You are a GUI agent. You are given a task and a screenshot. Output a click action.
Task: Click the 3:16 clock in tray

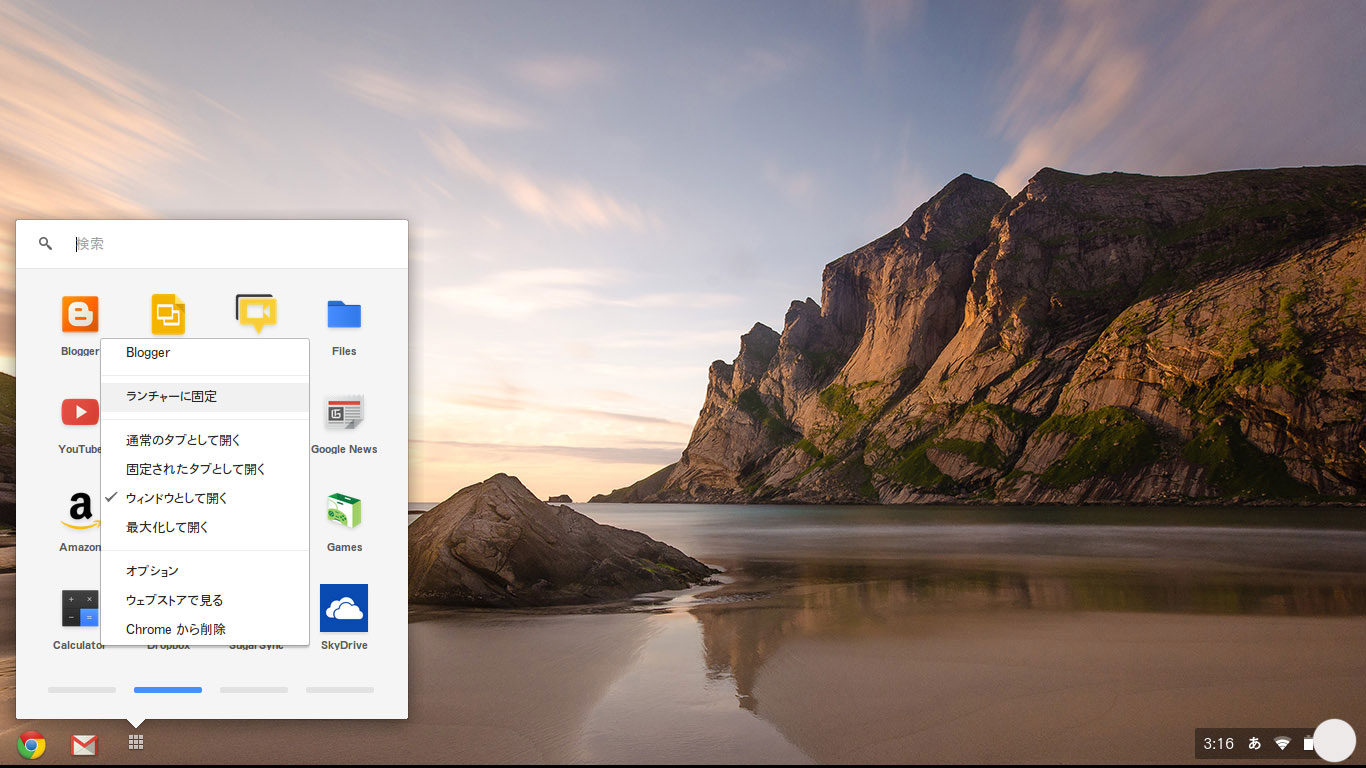[x=1218, y=743]
